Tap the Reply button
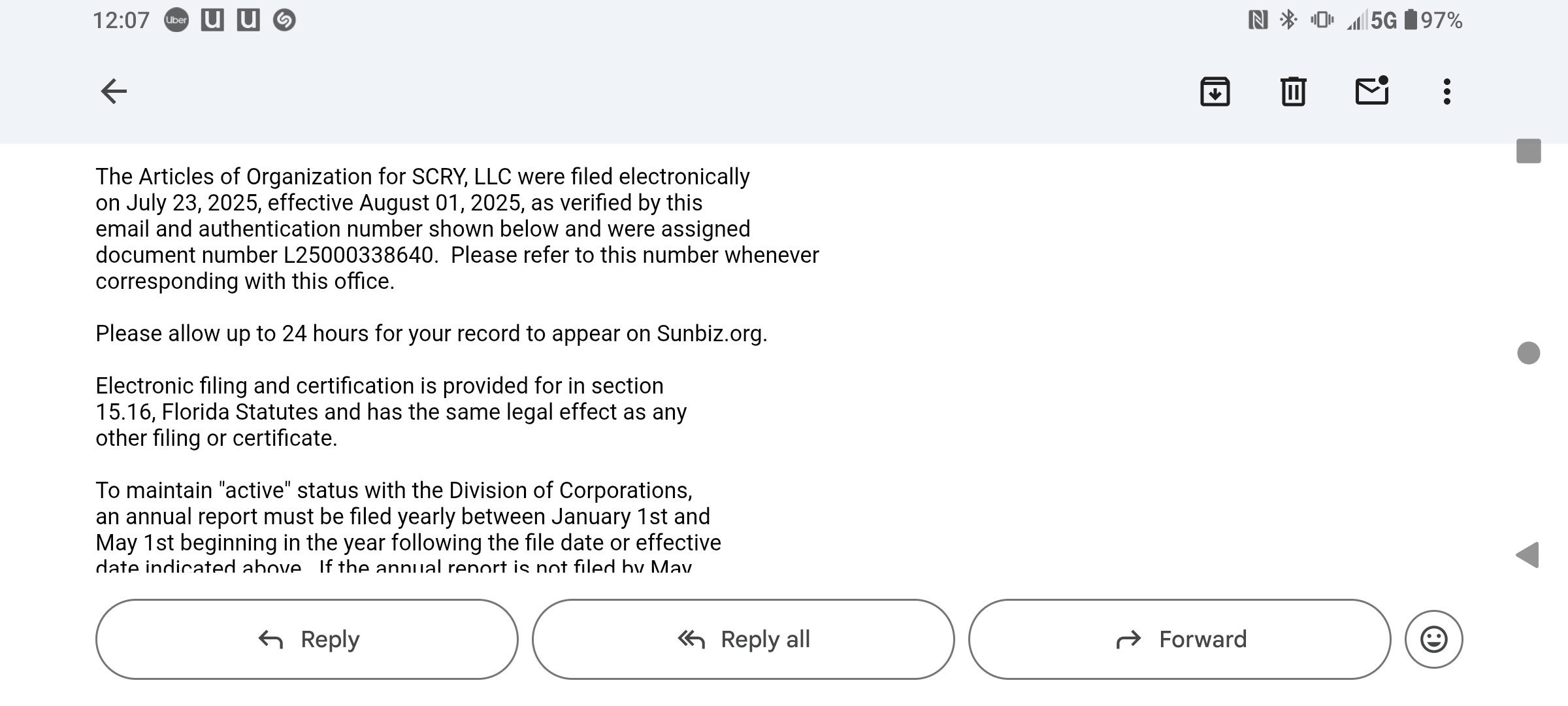The height and width of the screenshot is (706, 1568). click(307, 639)
